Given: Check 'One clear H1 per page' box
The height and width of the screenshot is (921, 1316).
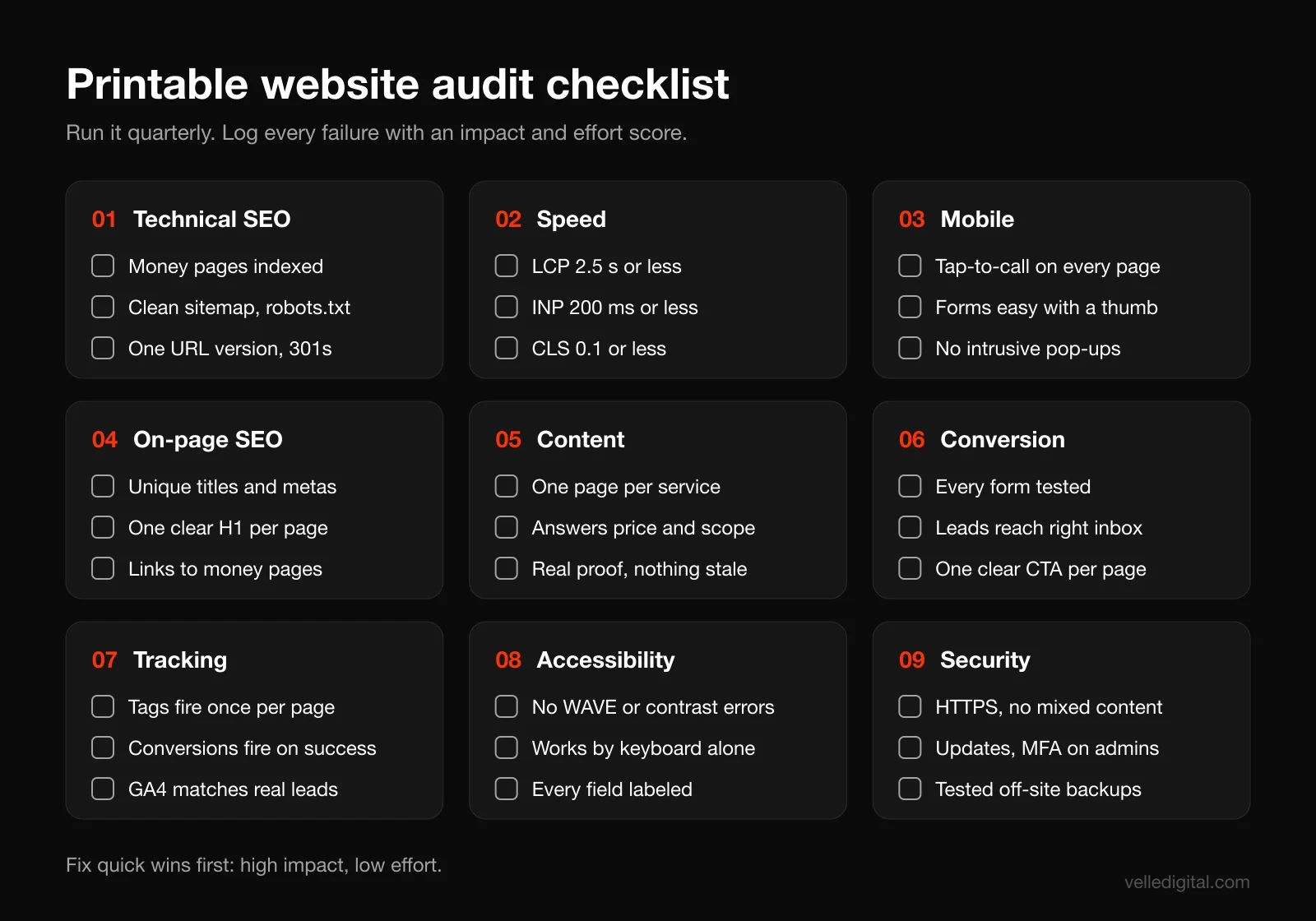Looking at the screenshot, I should pyautogui.click(x=103, y=527).
